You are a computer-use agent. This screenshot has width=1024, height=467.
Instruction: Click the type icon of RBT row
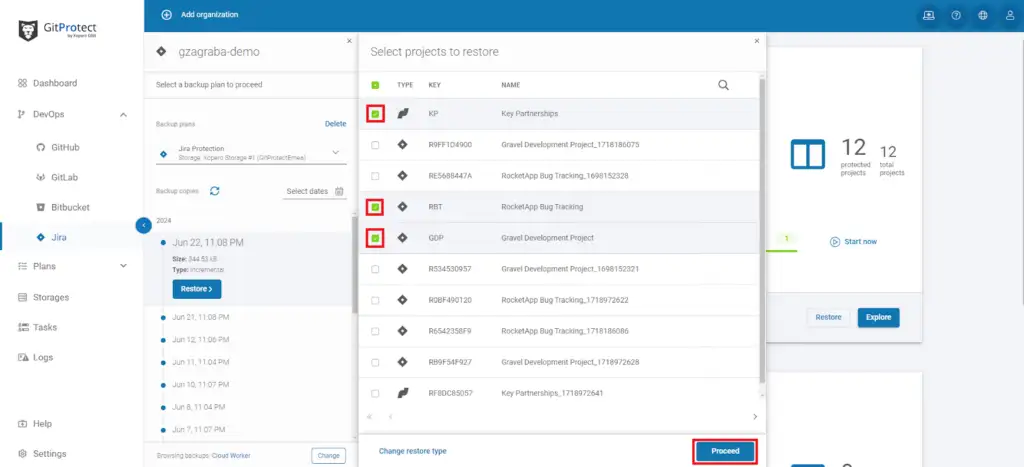(402, 206)
